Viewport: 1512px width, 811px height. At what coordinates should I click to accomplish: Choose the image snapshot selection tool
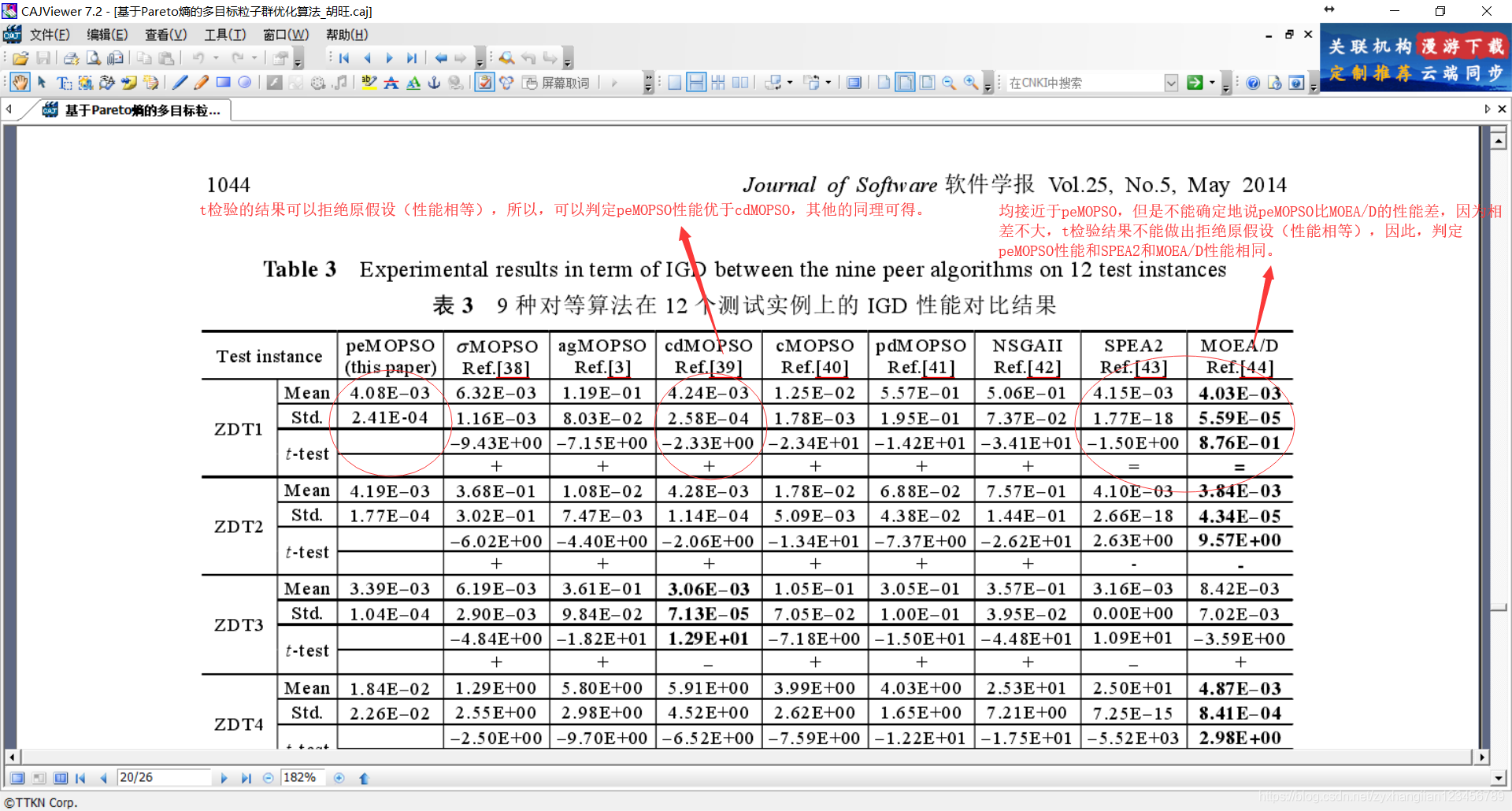point(85,83)
